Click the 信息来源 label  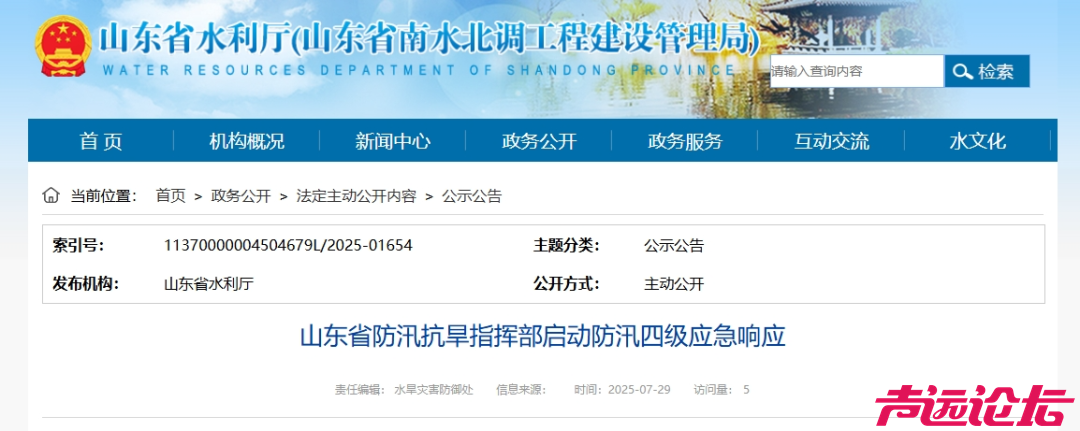coord(521,390)
